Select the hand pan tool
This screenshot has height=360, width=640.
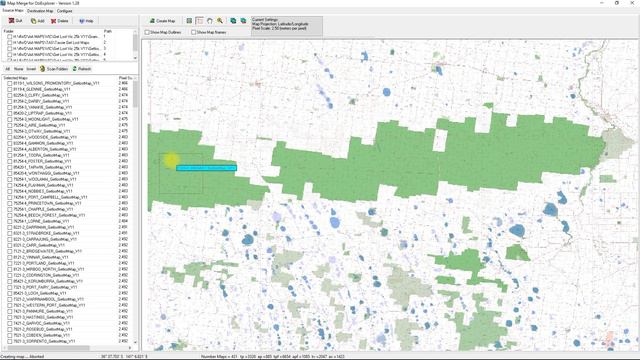[209, 20]
